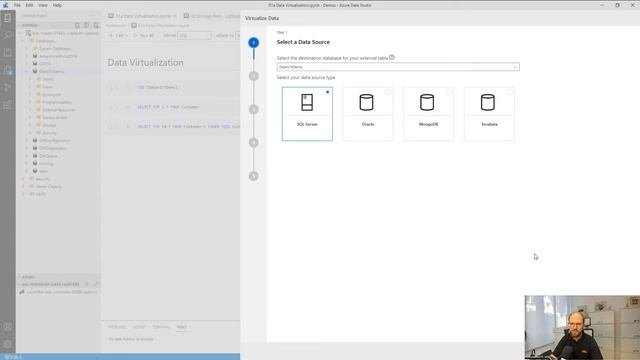The height and width of the screenshot is (360, 640).
Task: Collapse the Databases folder arrow
Action: click(x=23, y=41)
